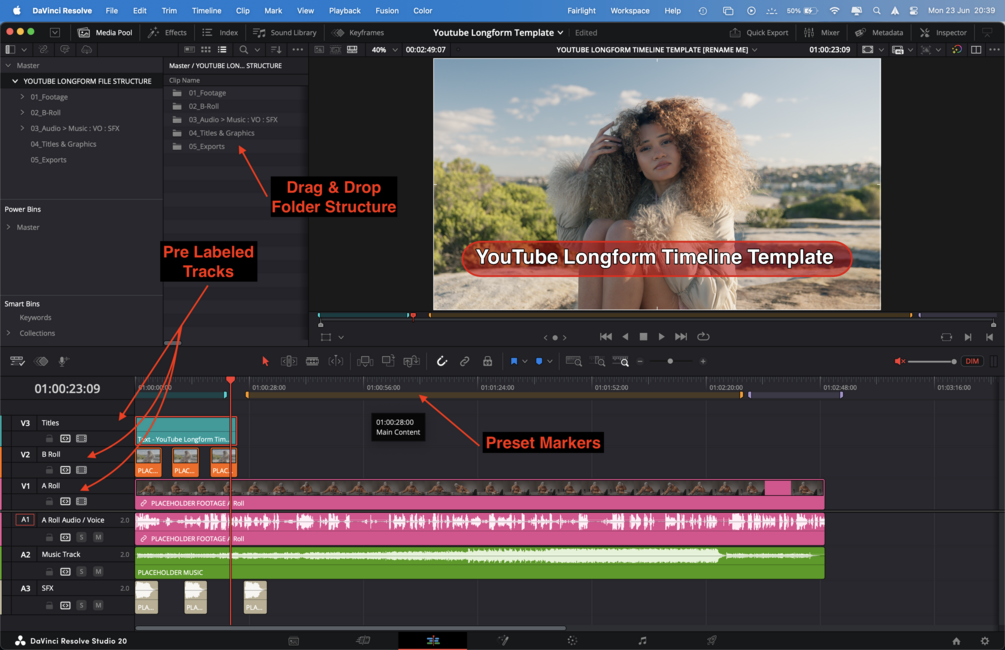
Task: Expand the 01_Footage bin in tree
Action: [x=22, y=97]
